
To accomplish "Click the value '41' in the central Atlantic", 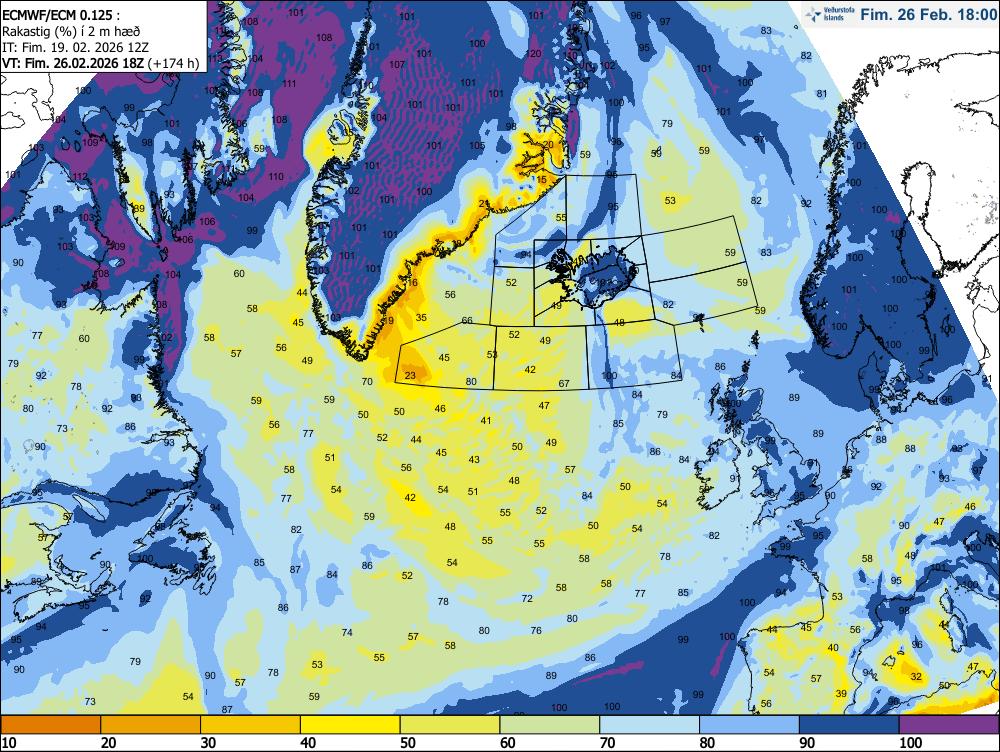I will (486, 420).
